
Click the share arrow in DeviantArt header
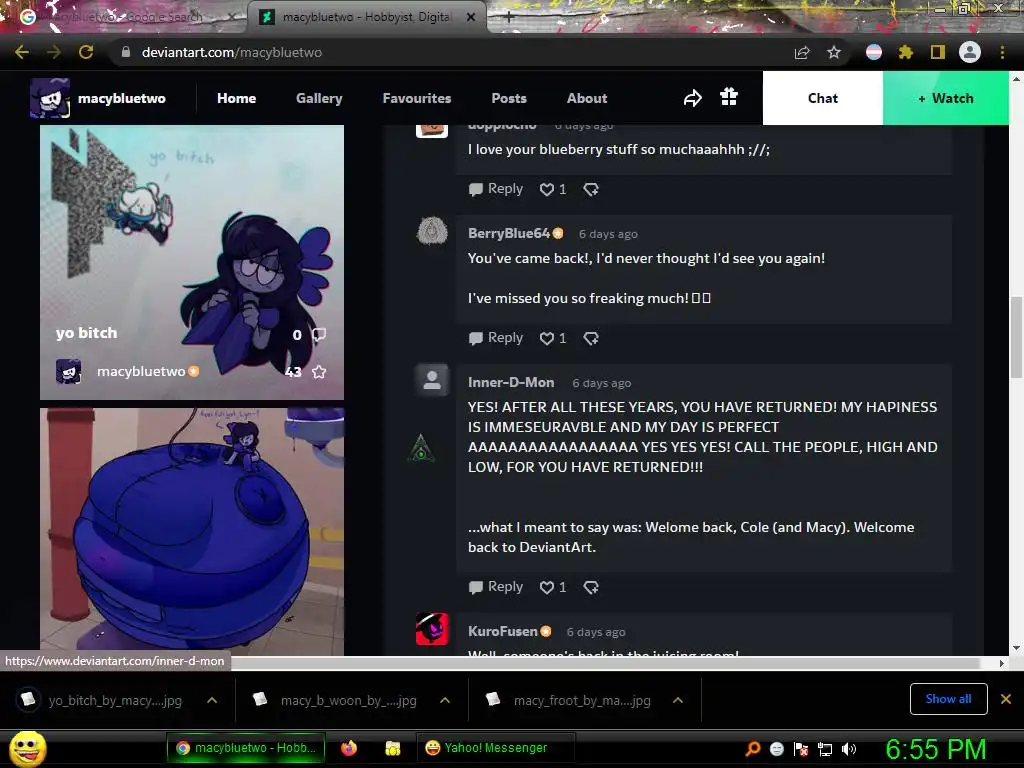pos(692,98)
